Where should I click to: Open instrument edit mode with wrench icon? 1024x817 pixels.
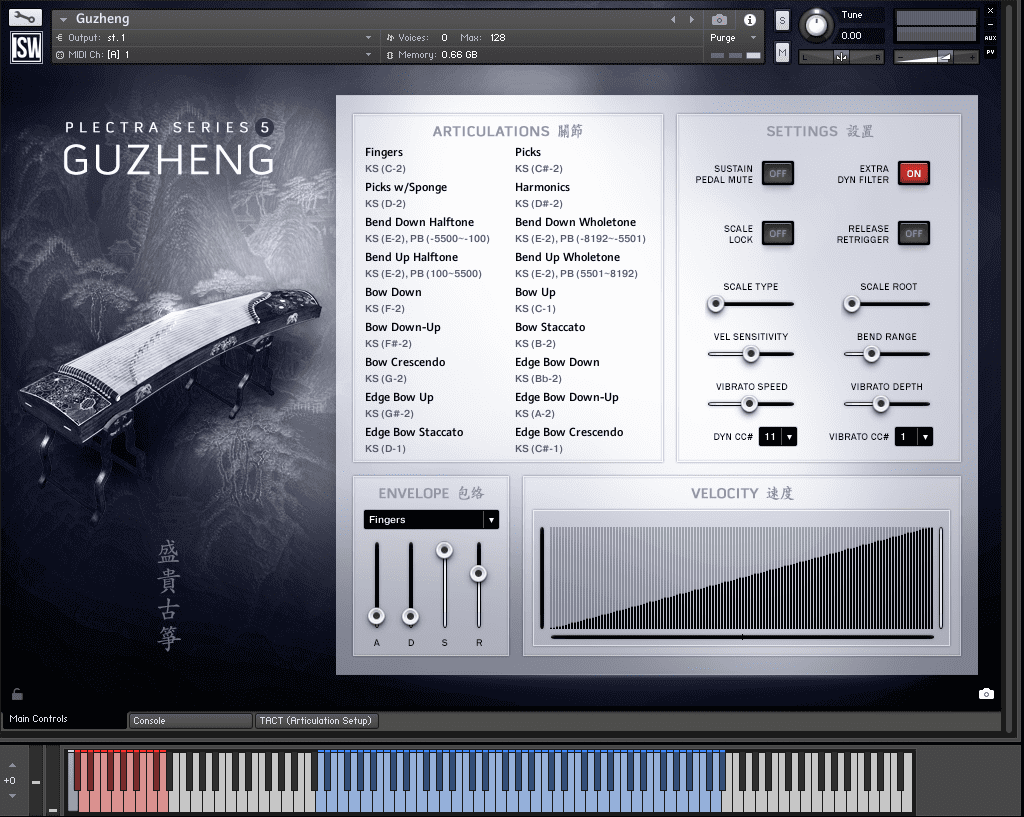point(25,17)
